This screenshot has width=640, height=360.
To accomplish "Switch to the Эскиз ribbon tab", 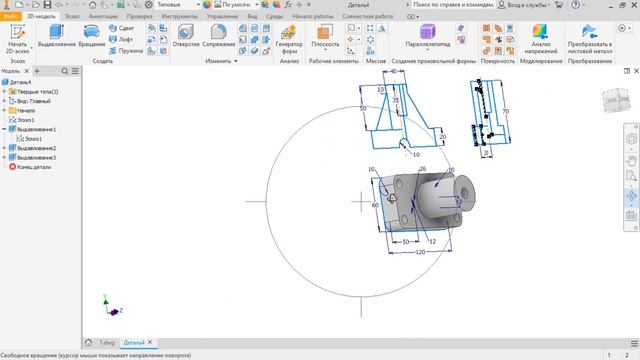I will tap(72, 16).
